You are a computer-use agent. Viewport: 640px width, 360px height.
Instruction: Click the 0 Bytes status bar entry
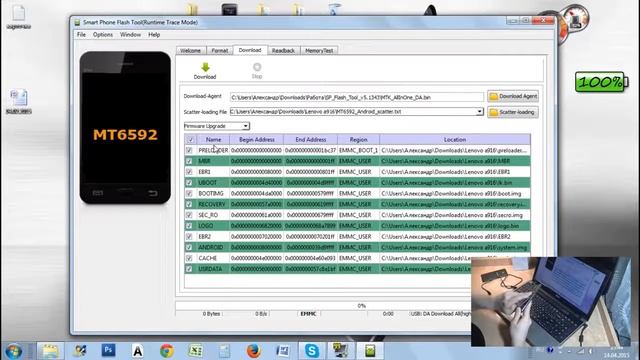211,314
